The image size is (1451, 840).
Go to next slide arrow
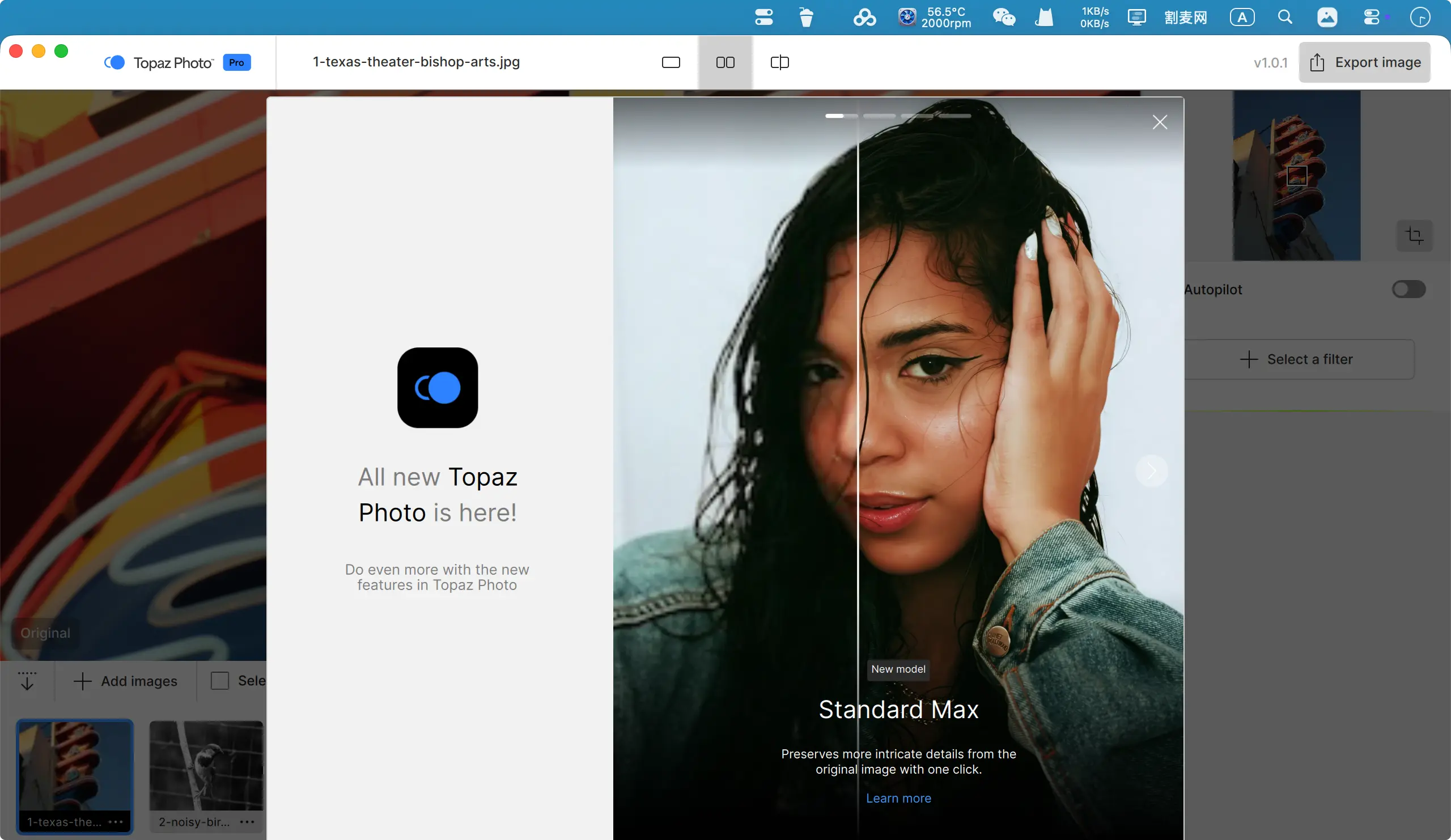pos(1152,471)
